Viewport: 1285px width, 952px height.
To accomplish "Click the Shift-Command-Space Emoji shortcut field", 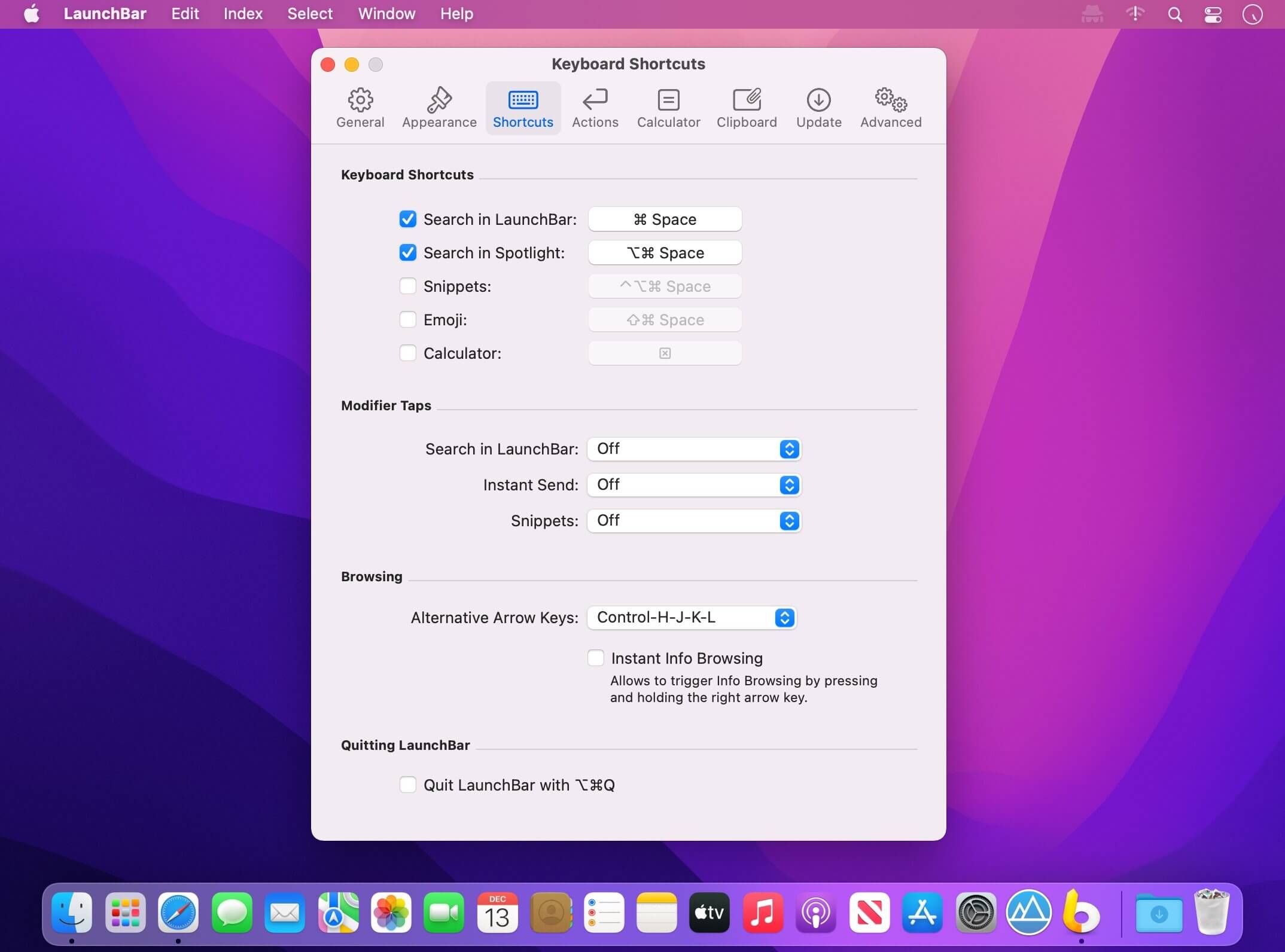I will 665,320.
